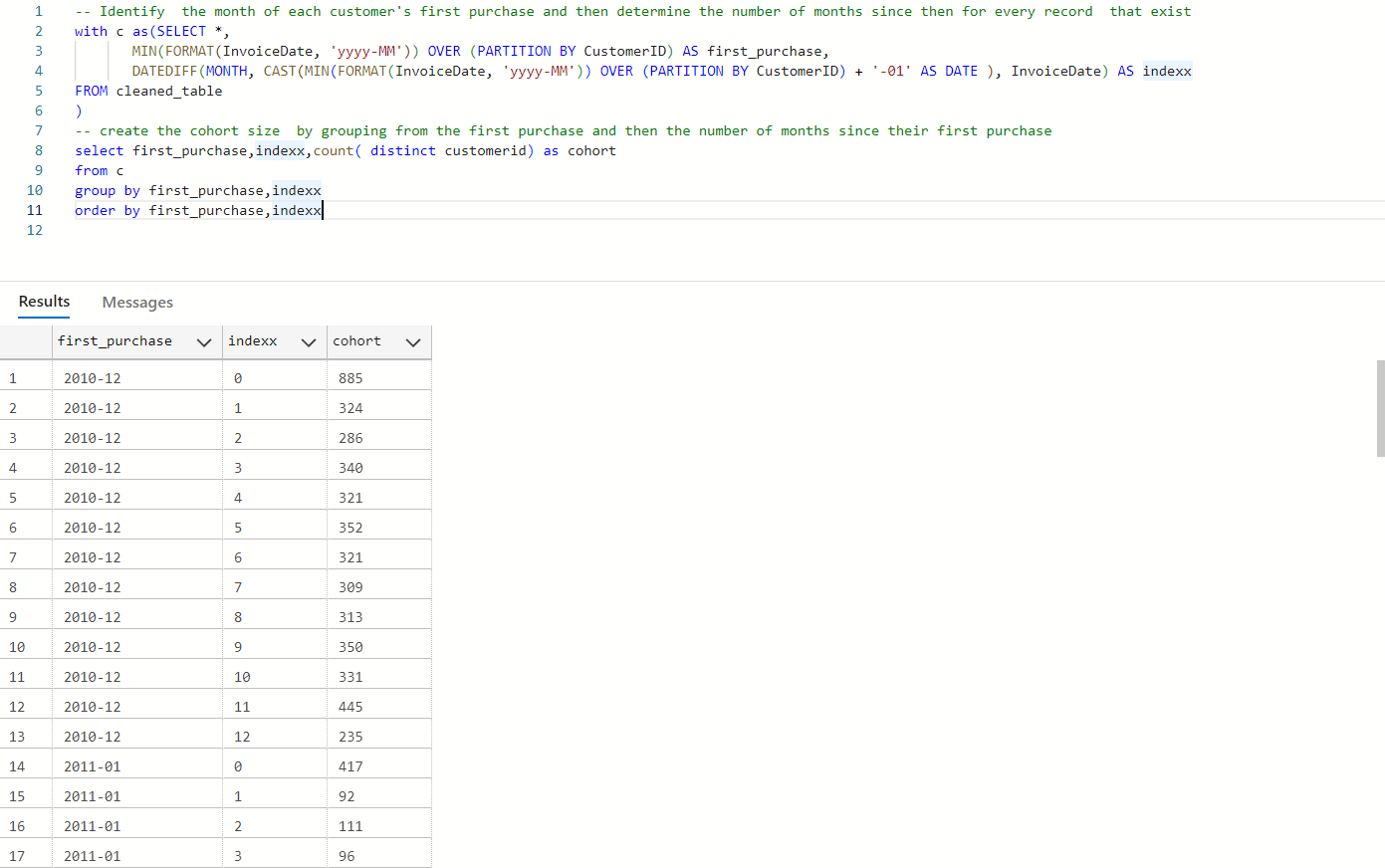The image size is (1385, 868).
Task: Click line number 5 in the editor
Action: coord(38,91)
